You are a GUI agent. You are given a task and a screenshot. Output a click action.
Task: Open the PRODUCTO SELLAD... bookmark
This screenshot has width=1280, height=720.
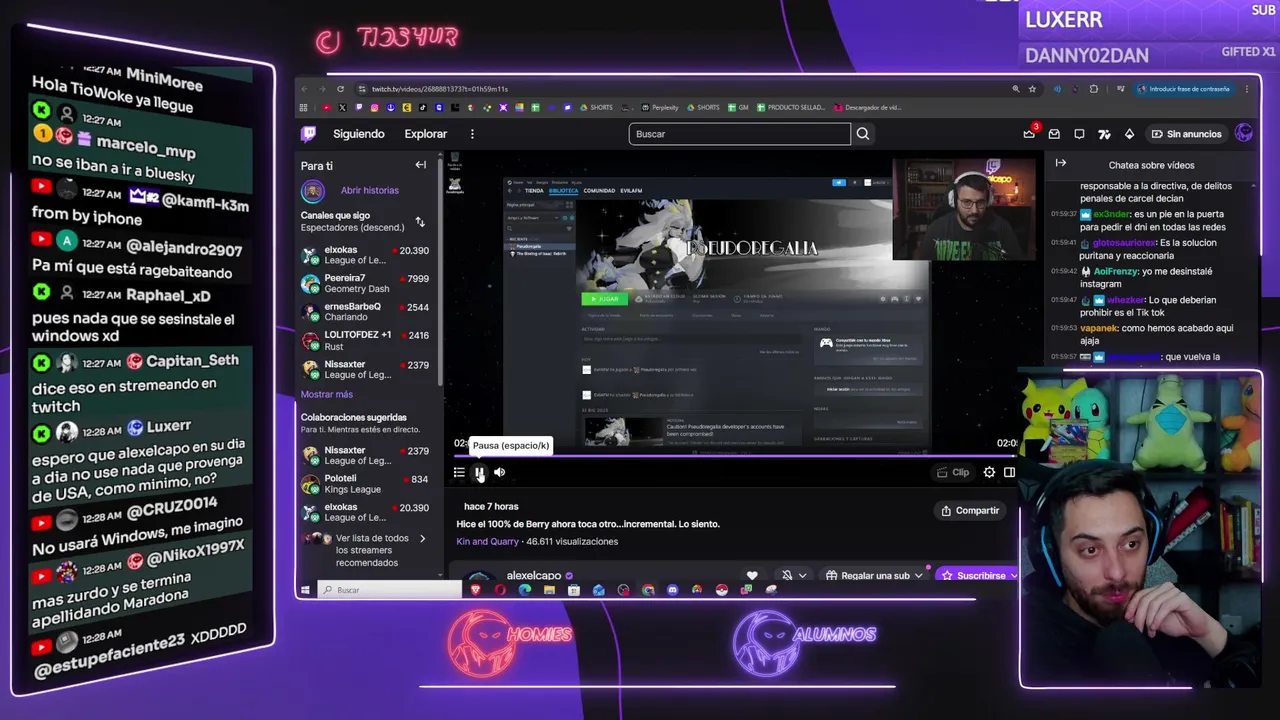791,107
